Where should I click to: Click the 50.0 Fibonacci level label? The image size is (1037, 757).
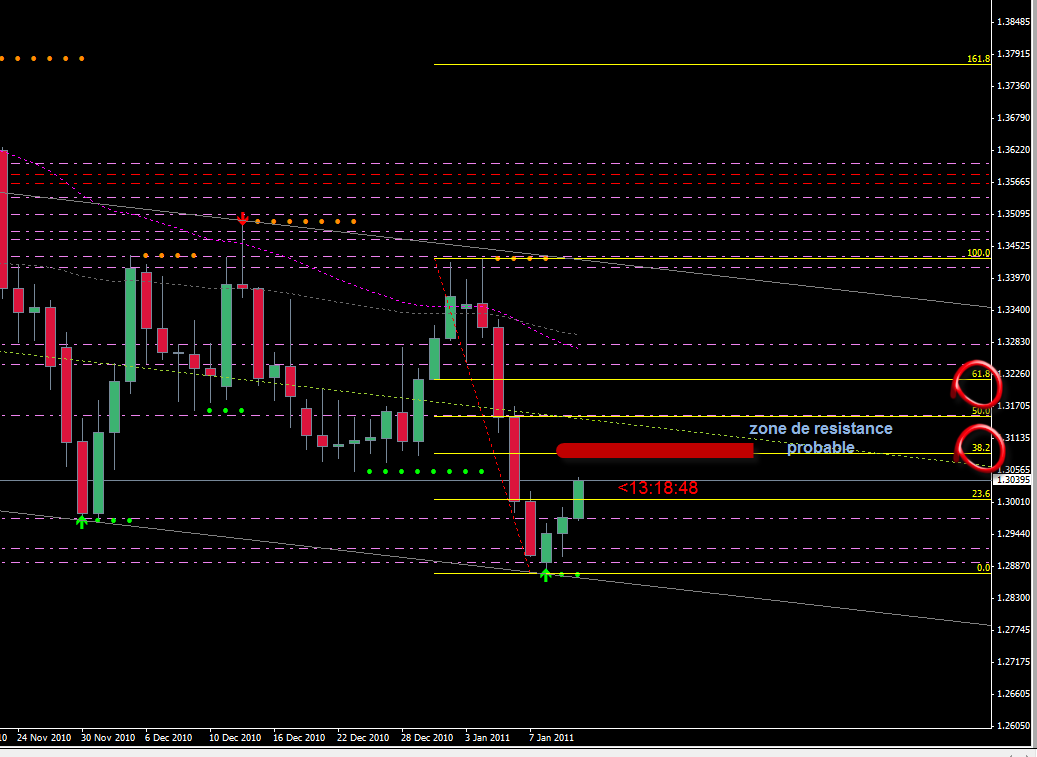click(981, 411)
